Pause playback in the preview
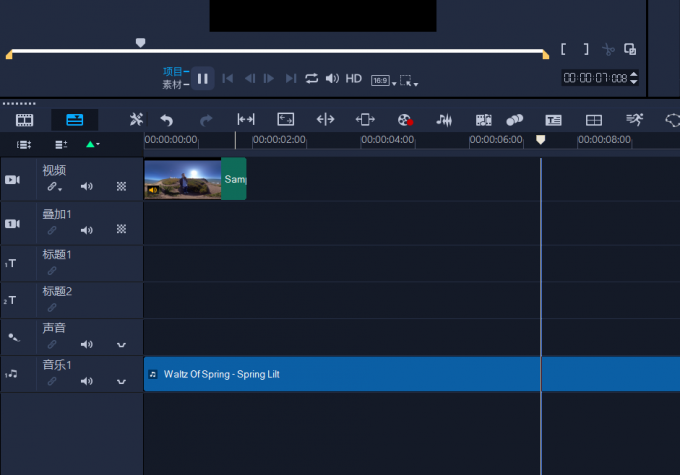Image resolution: width=680 pixels, height=475 pixels. coord(202,78)
